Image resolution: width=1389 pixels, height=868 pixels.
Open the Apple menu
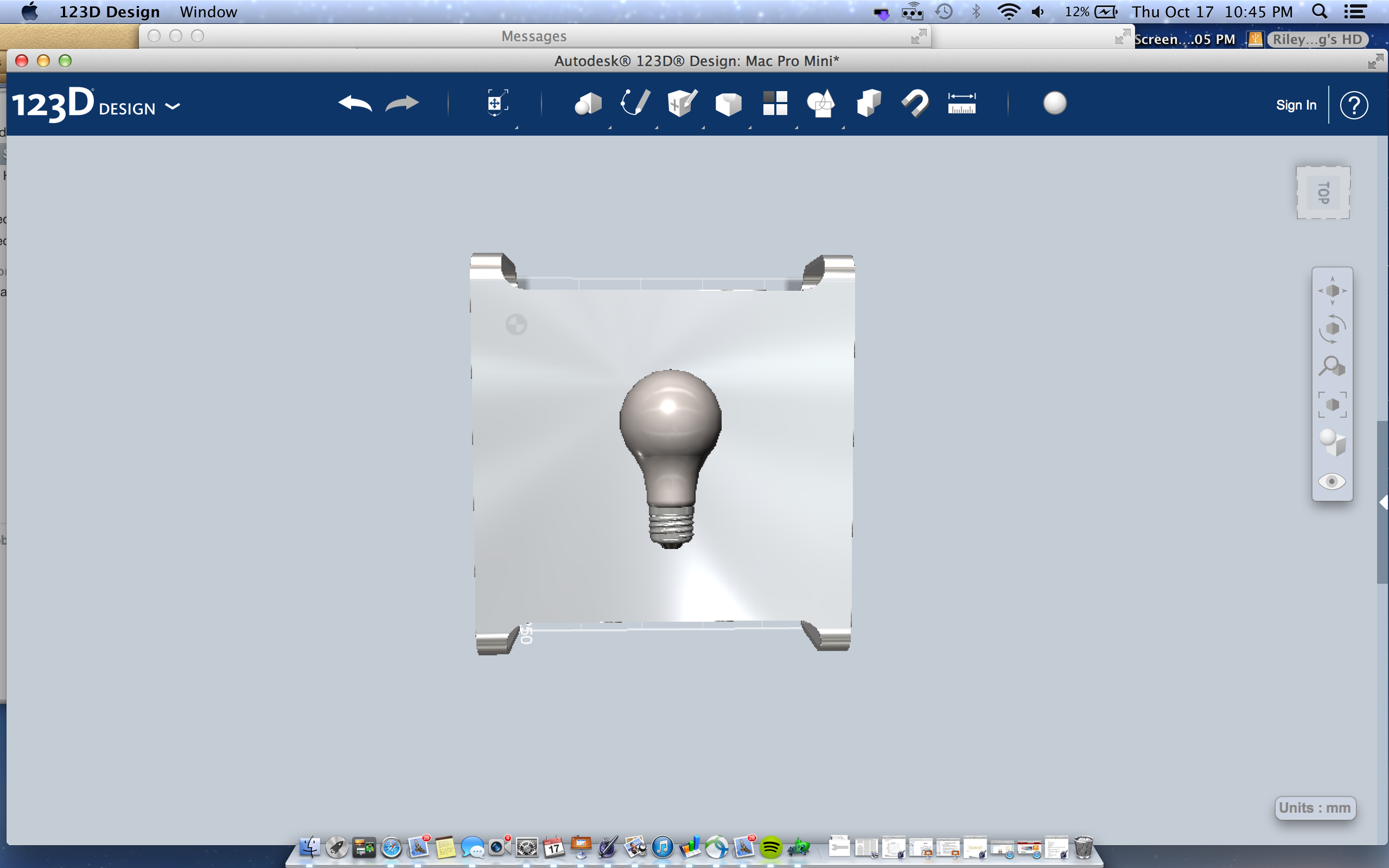30,11
